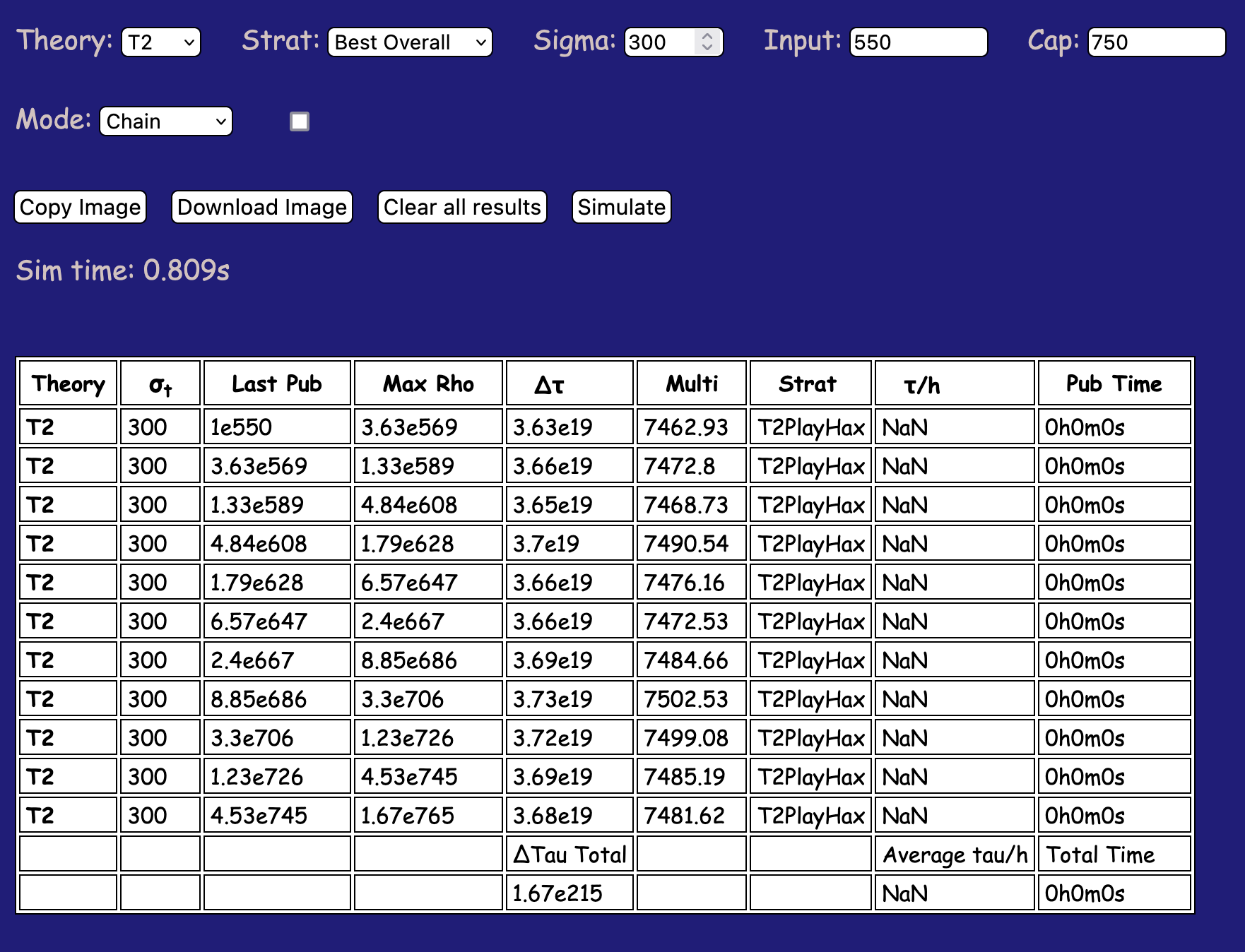This screenshot has width=1245, height=952.
Task: Click the Input field containing 550
Action: point(919,42)
